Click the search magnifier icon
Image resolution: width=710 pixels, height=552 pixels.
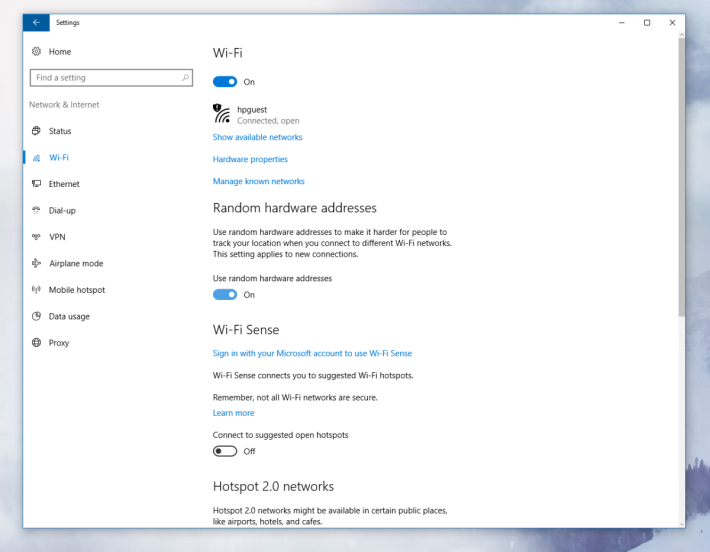(x=185, y=77)
